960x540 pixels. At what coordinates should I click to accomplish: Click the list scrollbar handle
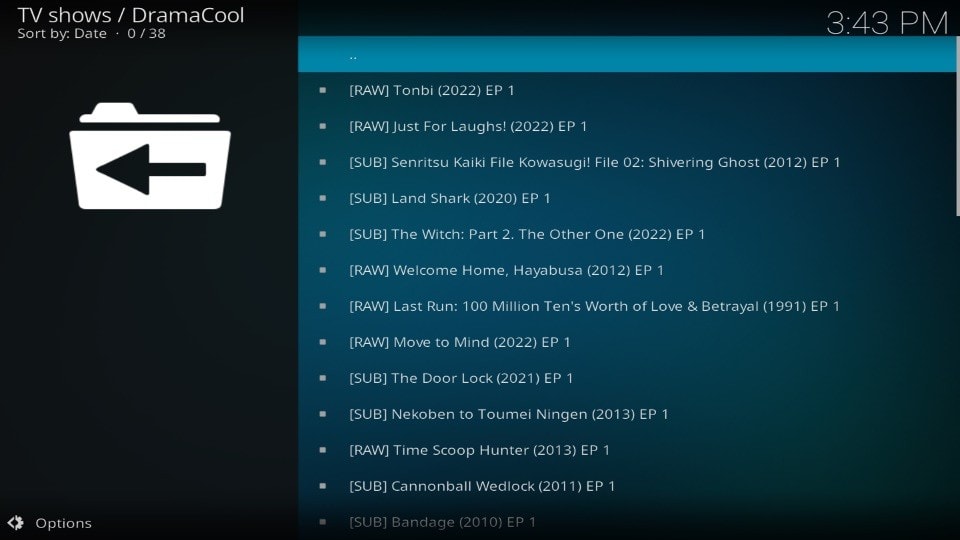958,126
